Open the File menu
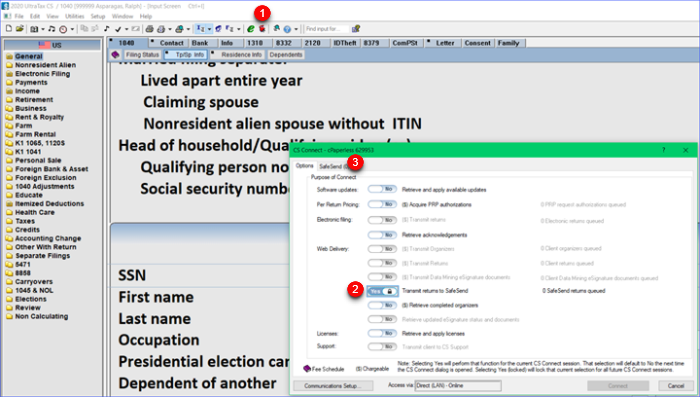This screenshot has width=700, height=397. (x=19, y=16)
